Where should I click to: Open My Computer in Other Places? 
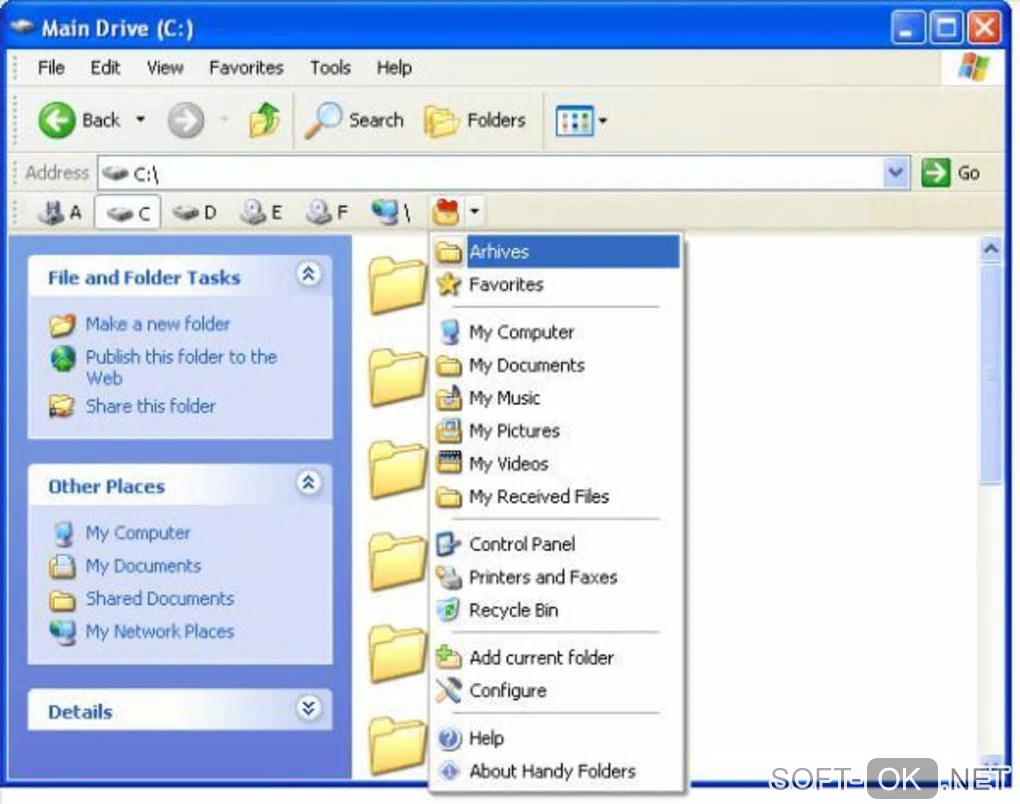coord(138,533)
